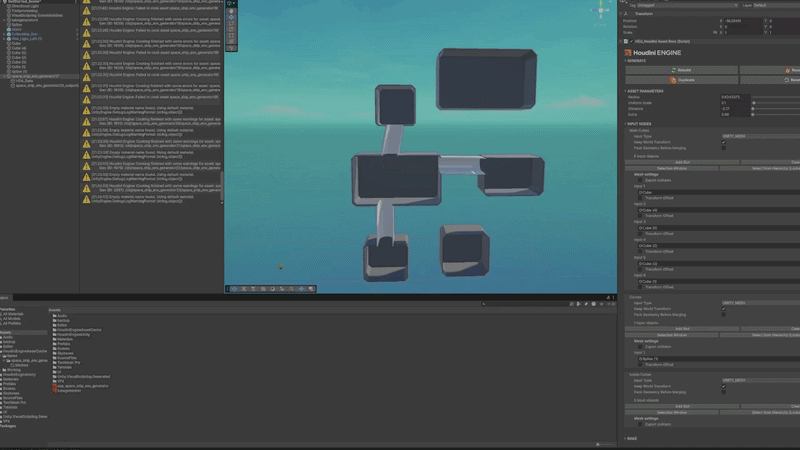This screenshot has width=800, height=450.
Task: Toggle Curves Export colliders checkbox
Action: [x=640, y=347]
